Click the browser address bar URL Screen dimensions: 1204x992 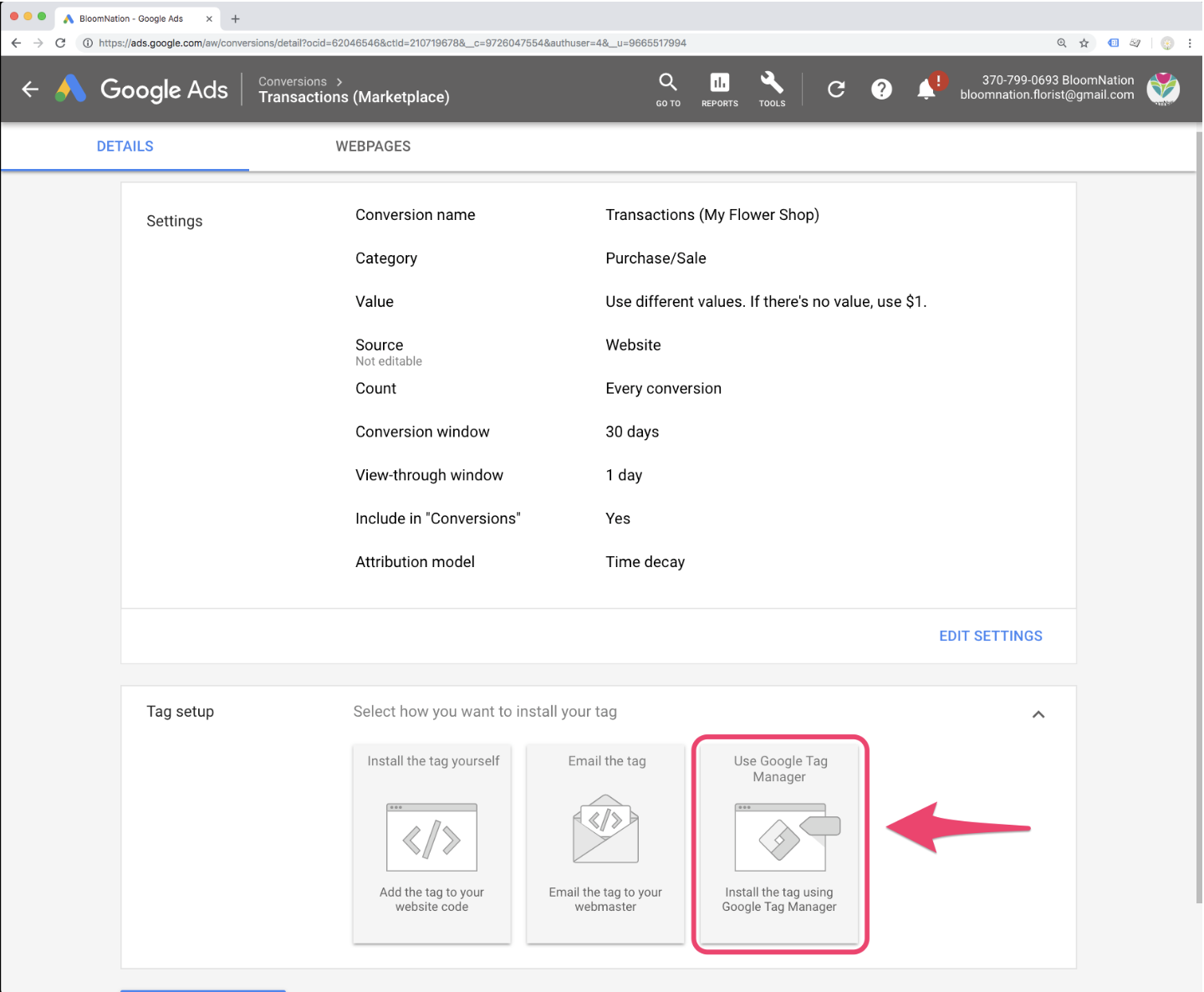click(x=392, y=43)
